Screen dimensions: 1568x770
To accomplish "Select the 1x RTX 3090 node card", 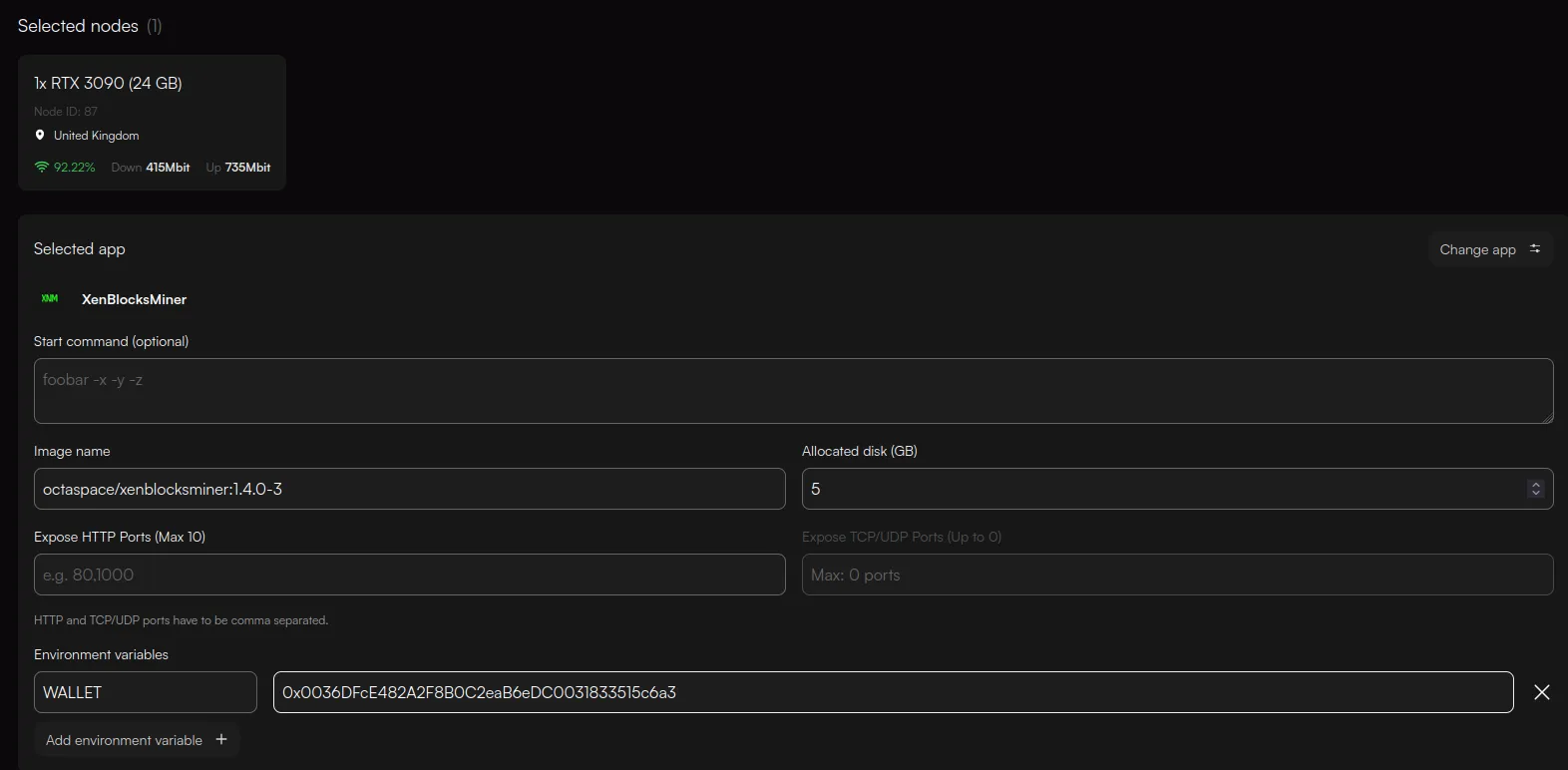I will 152,123.
